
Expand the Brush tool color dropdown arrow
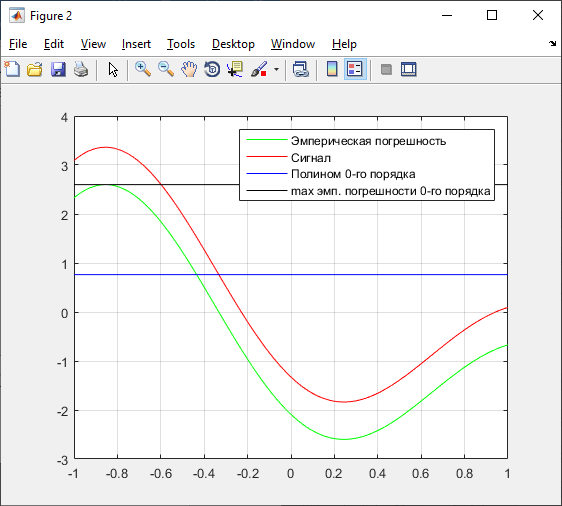coord(276,69)
